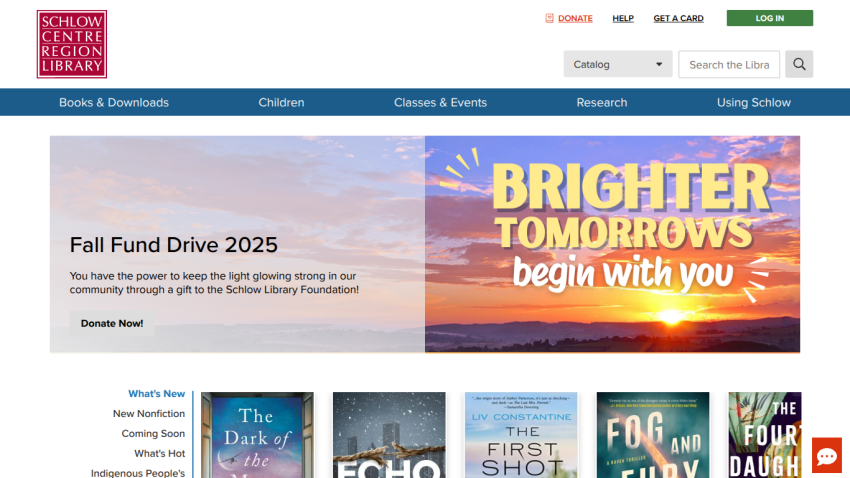Expand the Catalog search scope dropdown
850x478 pixels.
coord(617,64)
